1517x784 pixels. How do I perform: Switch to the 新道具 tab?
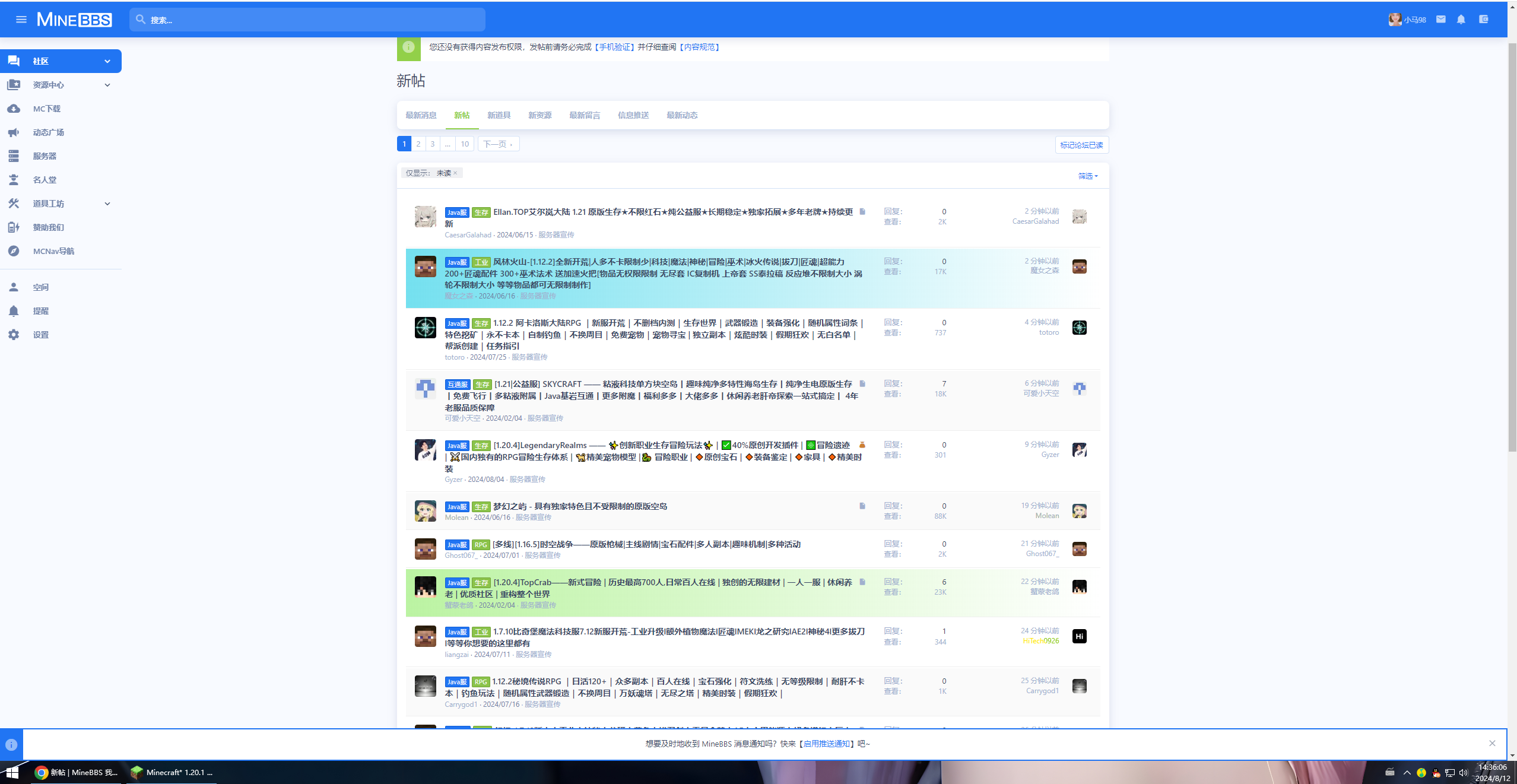pos(499,115)
